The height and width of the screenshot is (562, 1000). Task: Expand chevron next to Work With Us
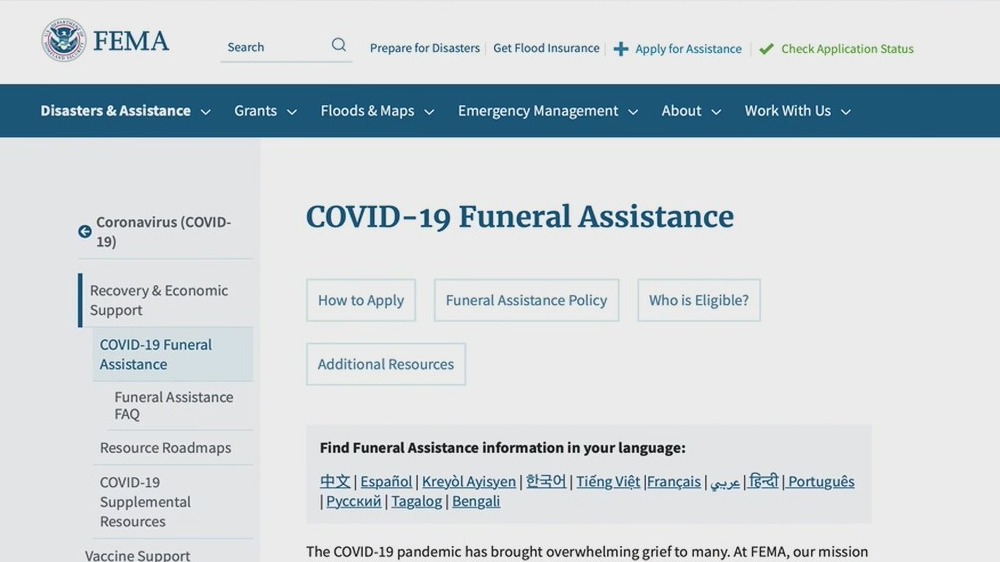coord(846,112)
